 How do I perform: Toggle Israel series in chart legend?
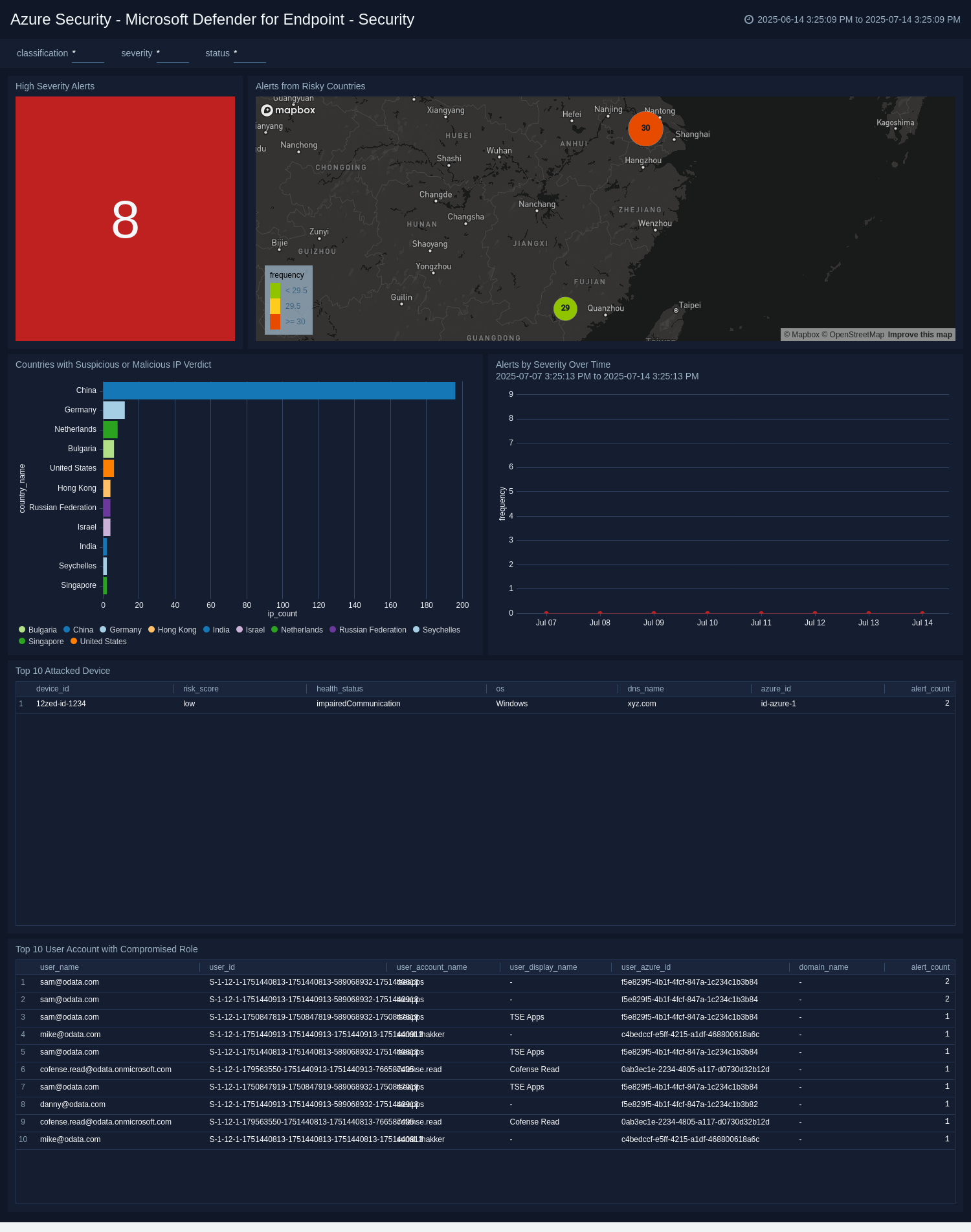click(x=251, y=630)
